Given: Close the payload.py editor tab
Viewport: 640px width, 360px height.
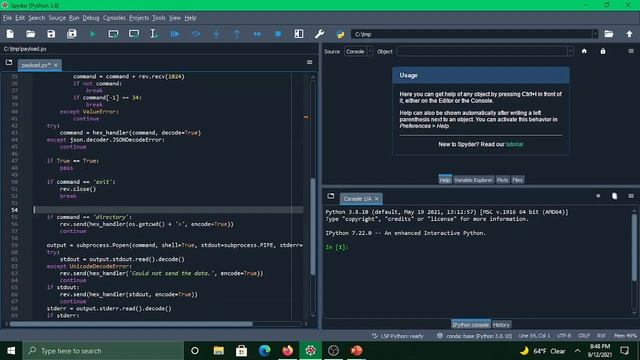Looking at the screenshot, I should pos(56,65).
